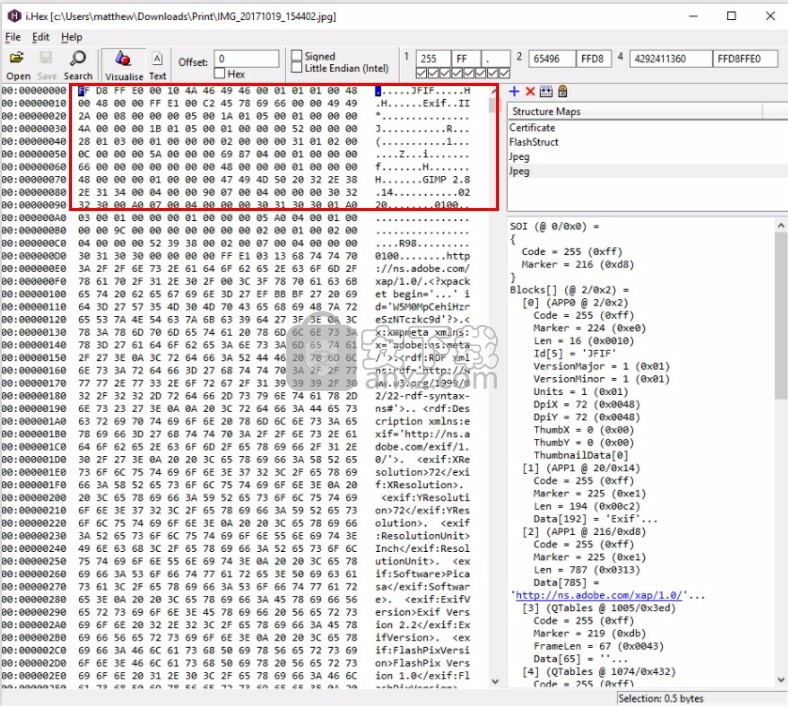
Task: Minimize the i.Hex window
Action: pyautogui.click(x=694, y=16)
